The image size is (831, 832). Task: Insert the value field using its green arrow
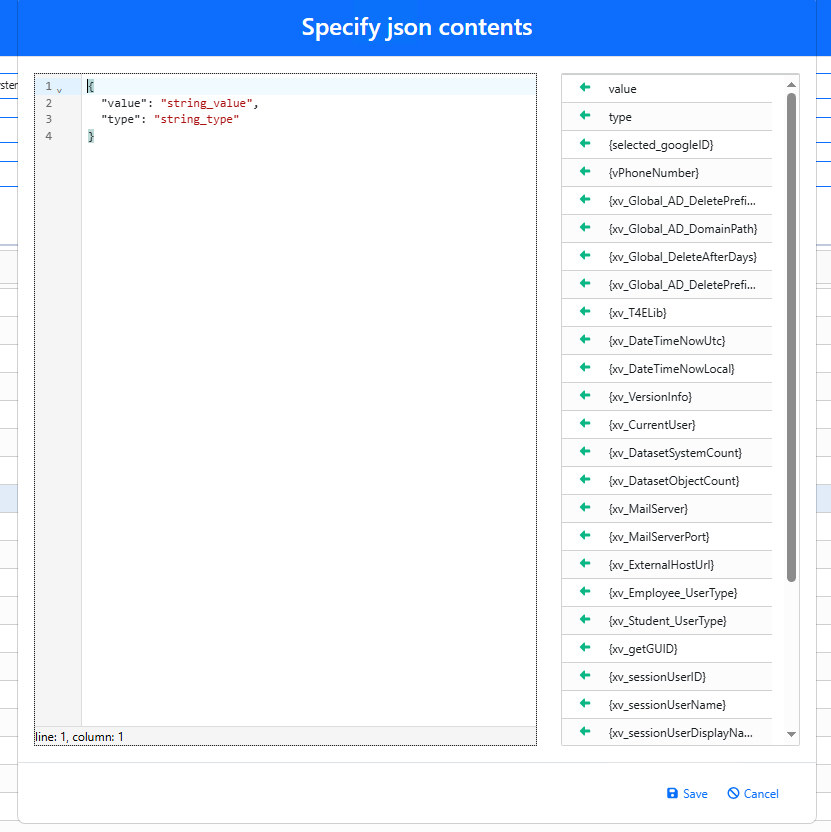coord(585,88)
